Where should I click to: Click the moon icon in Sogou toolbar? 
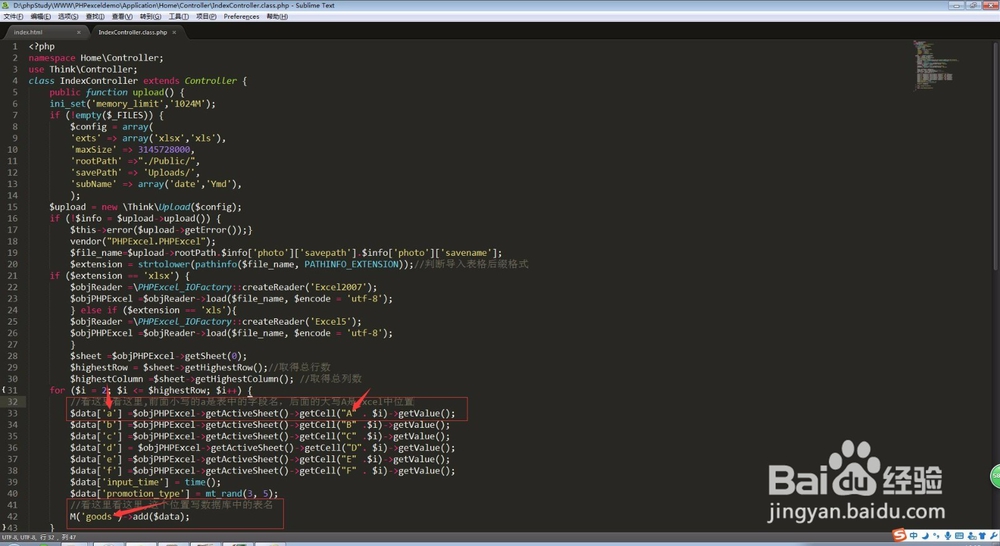tap(925, 536)
